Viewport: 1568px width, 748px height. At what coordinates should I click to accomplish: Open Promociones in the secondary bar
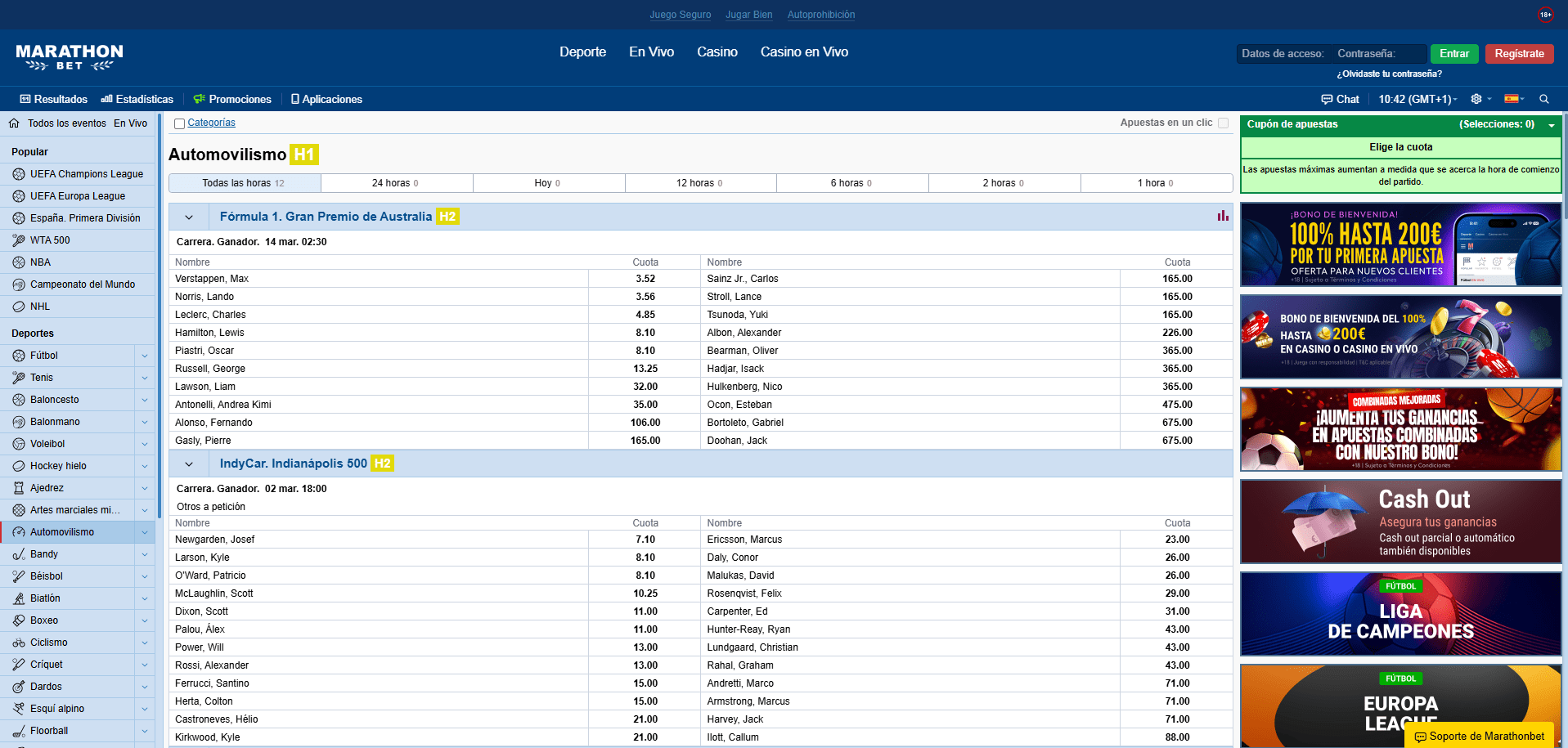tap(232, 99)
